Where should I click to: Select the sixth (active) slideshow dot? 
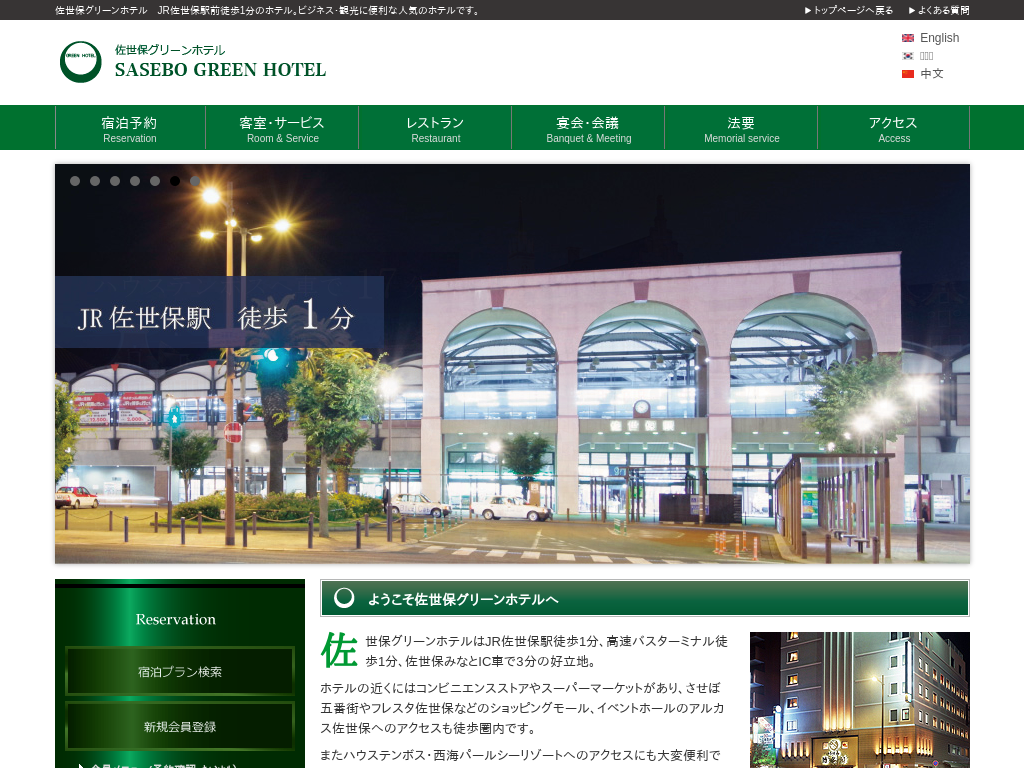(x=175, y=181)
